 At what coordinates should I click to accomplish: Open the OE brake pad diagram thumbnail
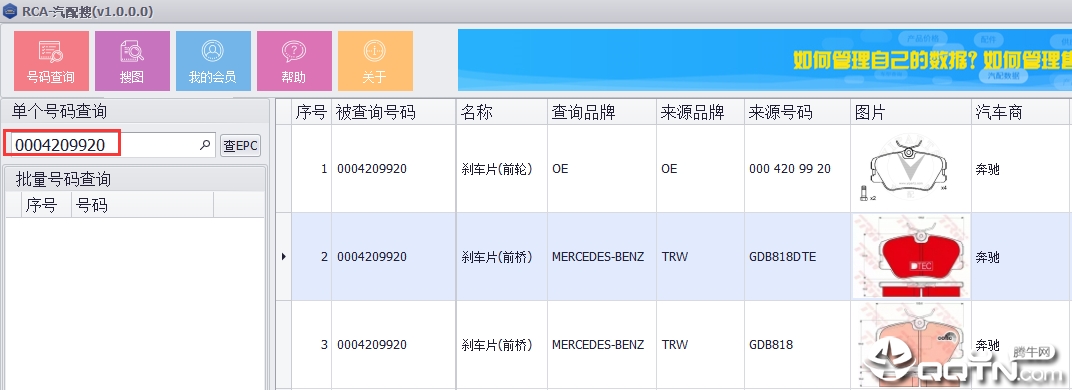tap(911, 168)
